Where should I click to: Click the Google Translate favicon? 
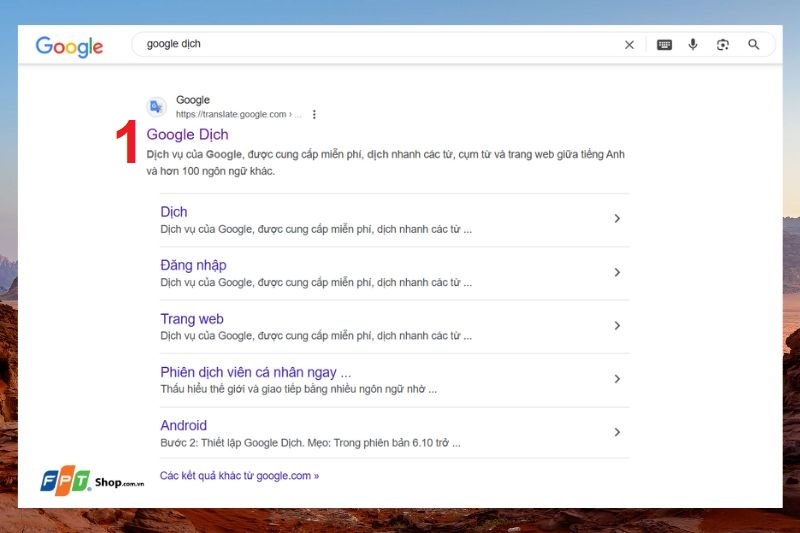click(156, 107)
